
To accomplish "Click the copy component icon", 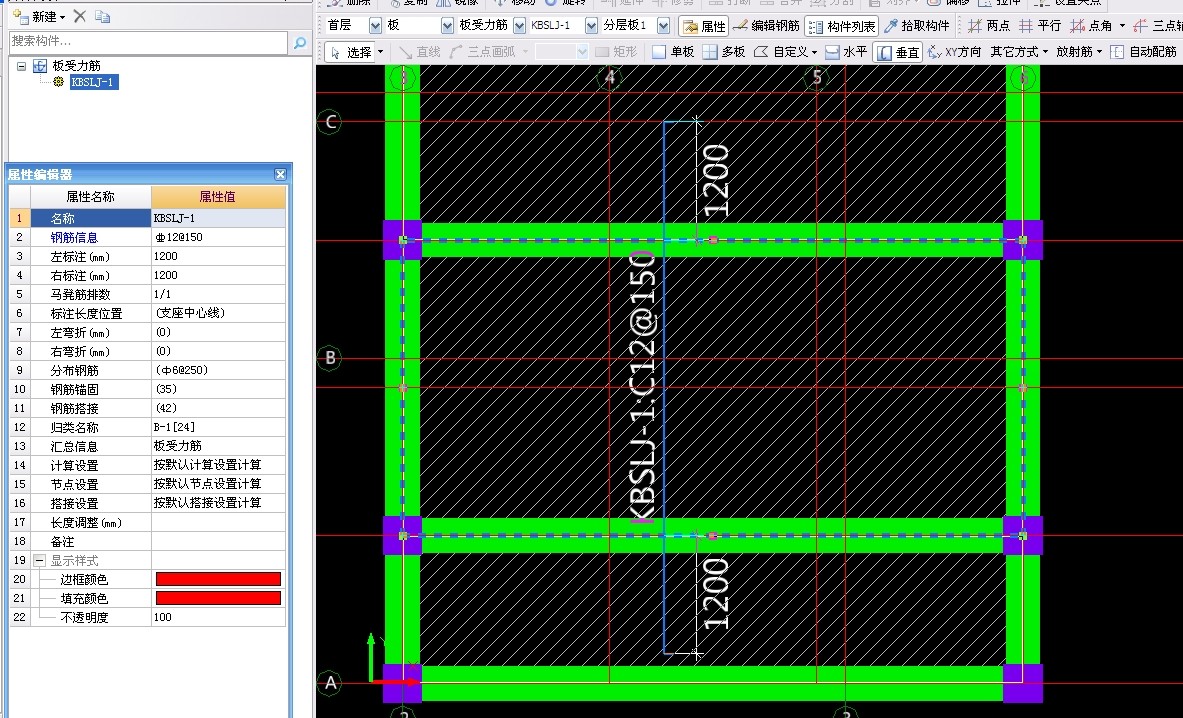I will click(103, 16).
